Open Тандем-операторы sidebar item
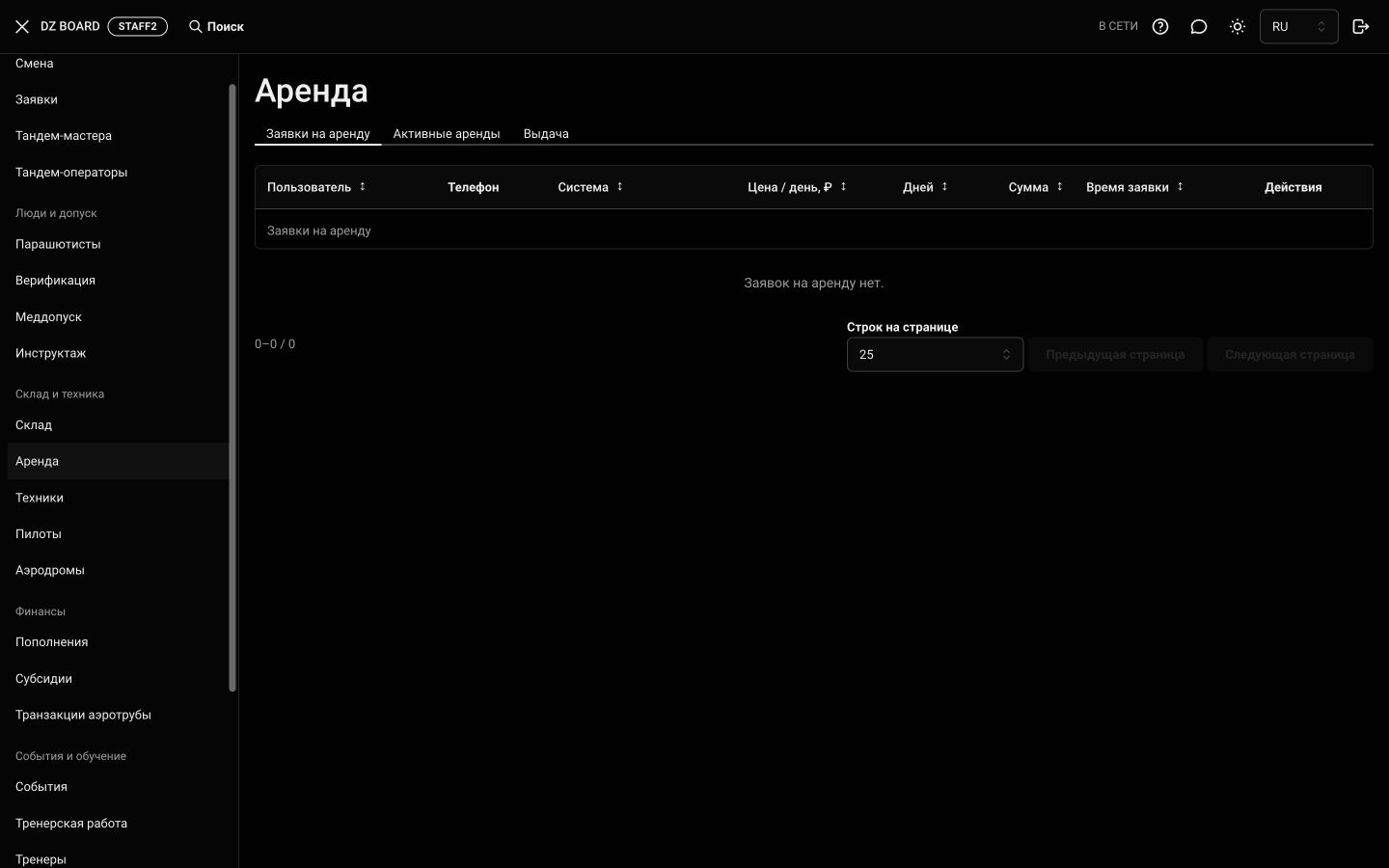1389x868 pixels. 118,173
